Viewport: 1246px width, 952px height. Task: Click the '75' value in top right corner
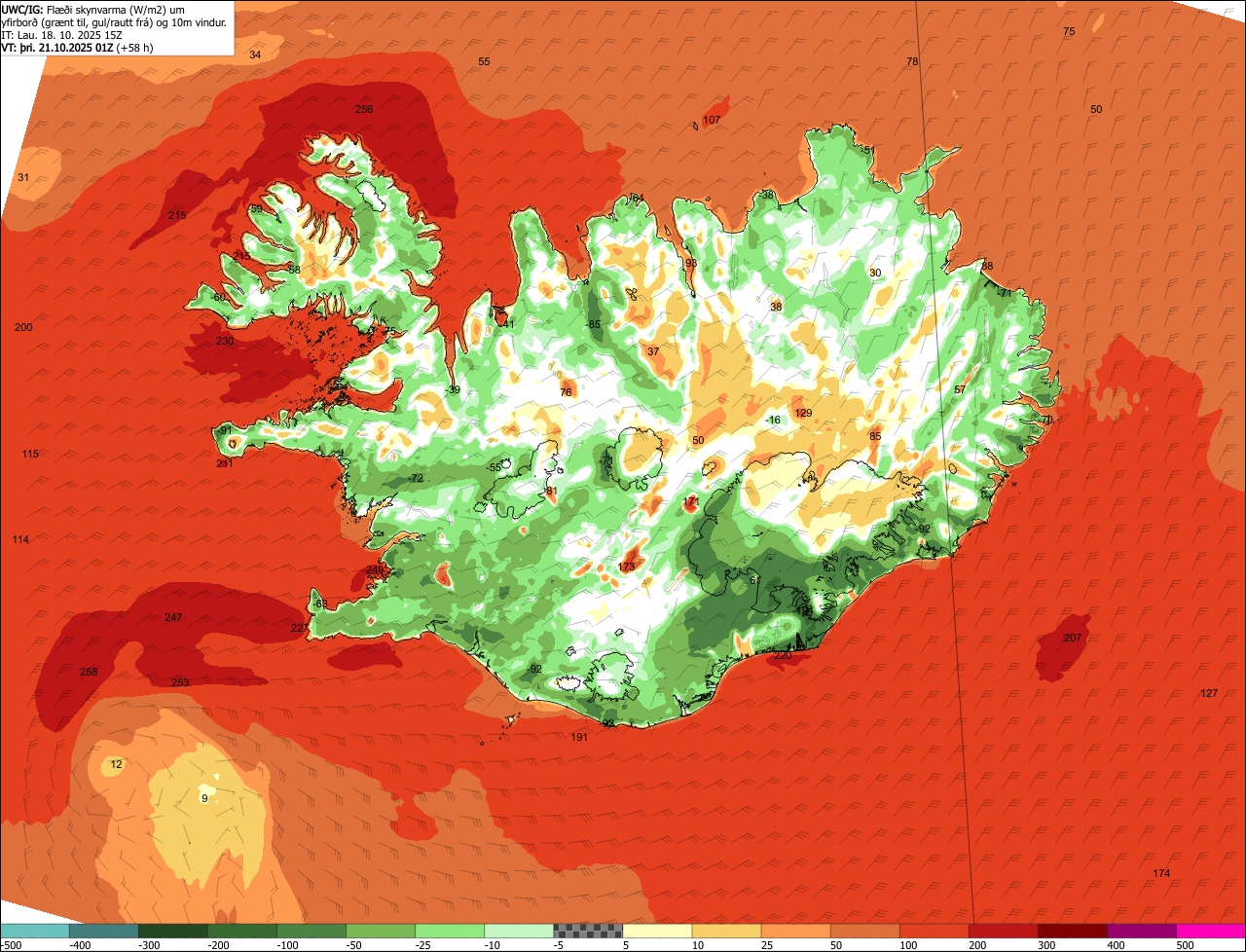[1069, 32]
